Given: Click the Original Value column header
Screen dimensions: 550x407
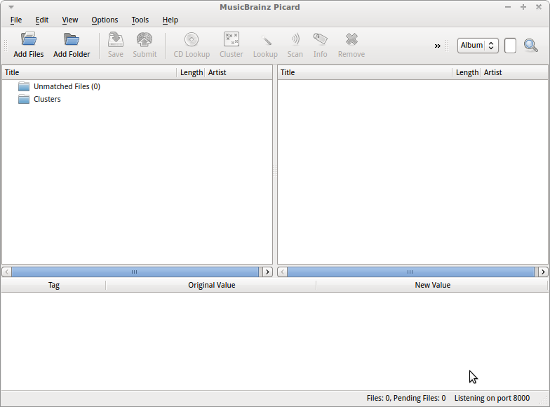Looking at the screenshot, I should coord(211,285).
